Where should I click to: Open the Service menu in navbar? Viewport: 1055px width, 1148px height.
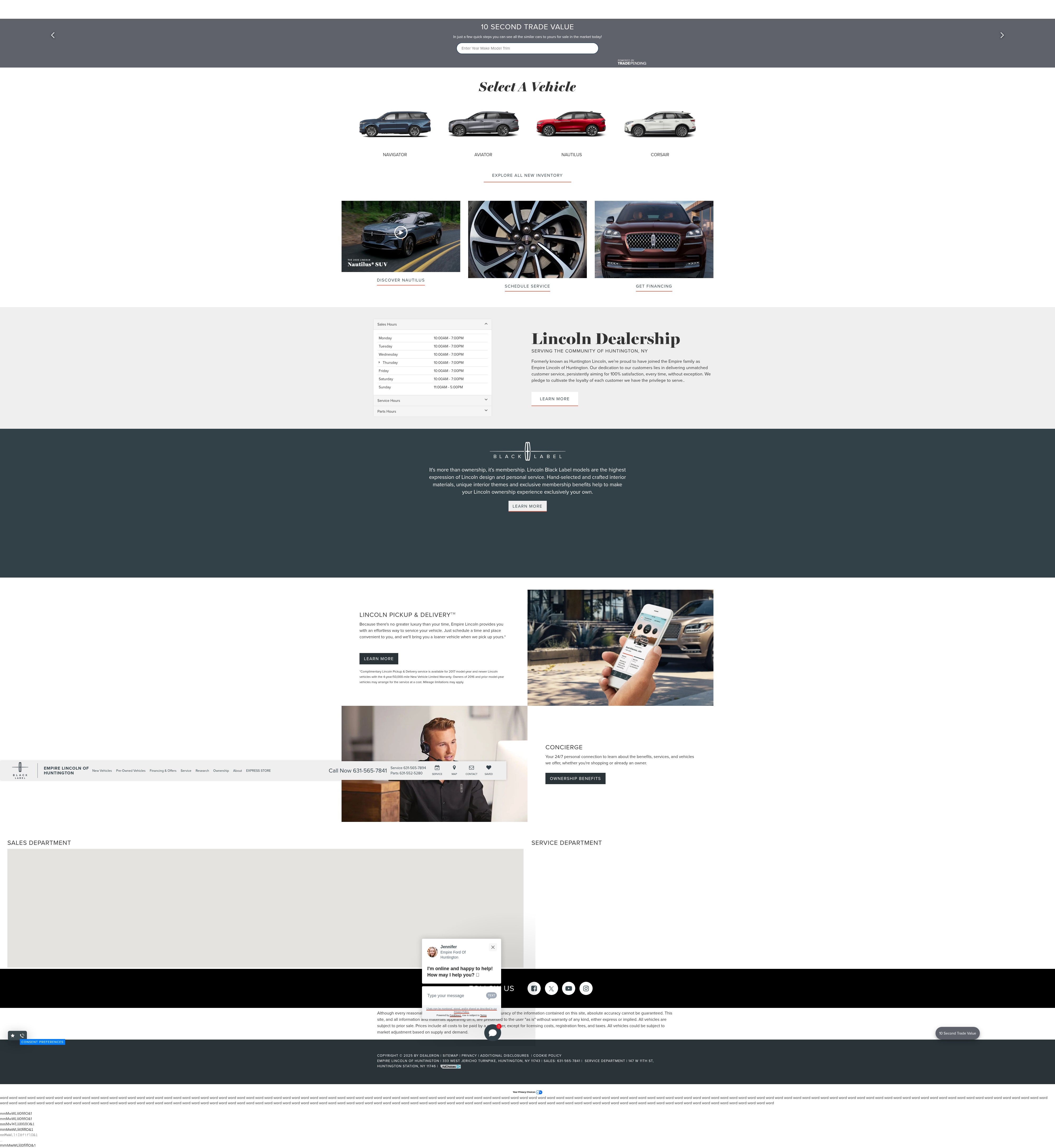(x=186, y=771)
